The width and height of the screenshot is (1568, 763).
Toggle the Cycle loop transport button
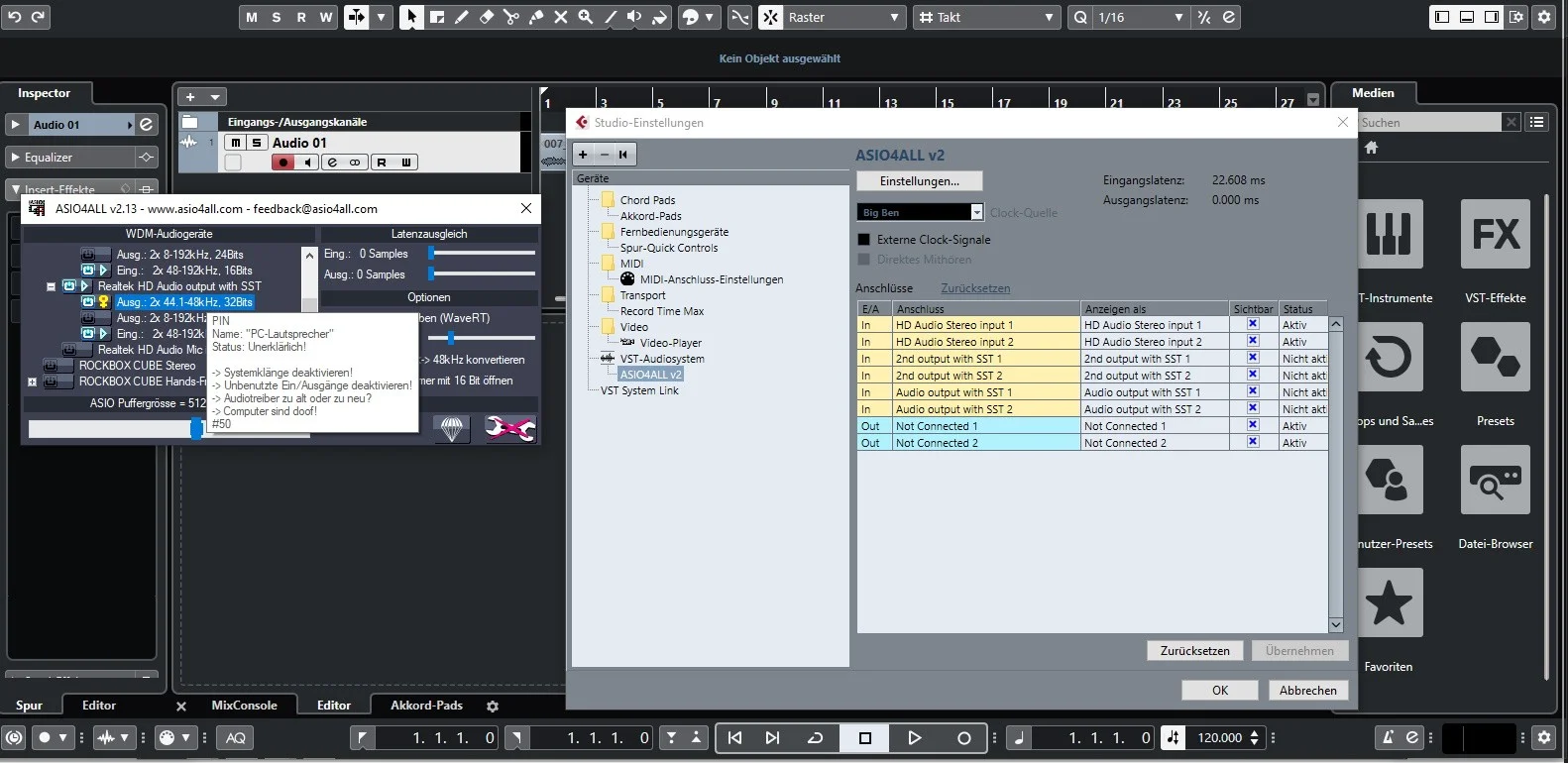(x=815, y=737)
